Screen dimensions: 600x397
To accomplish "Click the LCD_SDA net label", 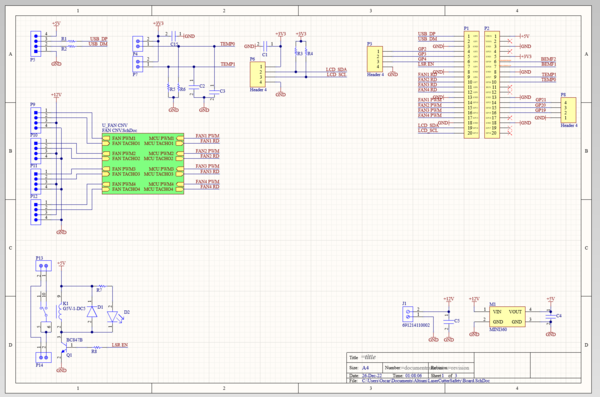I will click(x=336, y=69).
